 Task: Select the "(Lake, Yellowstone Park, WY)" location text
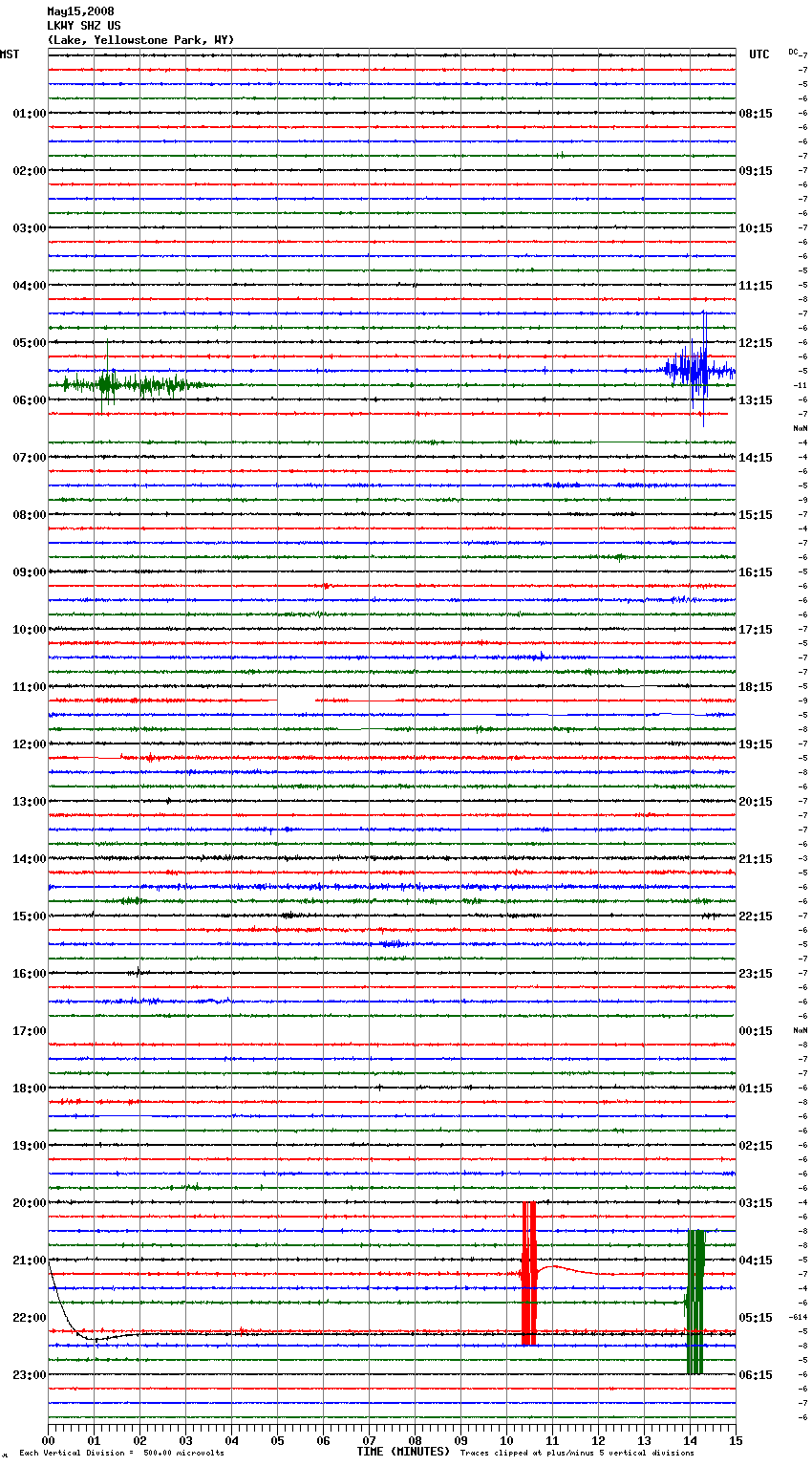140,40
